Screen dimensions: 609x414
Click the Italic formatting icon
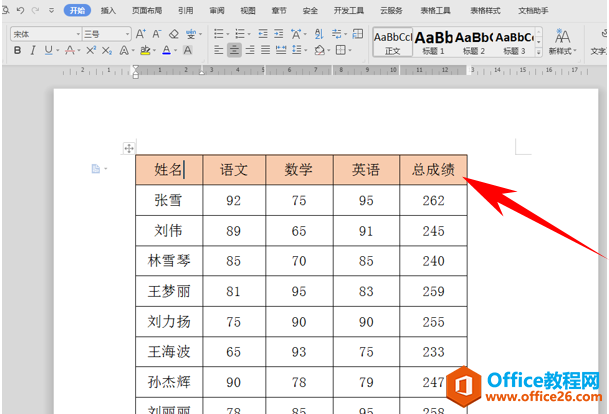[33, 50]
